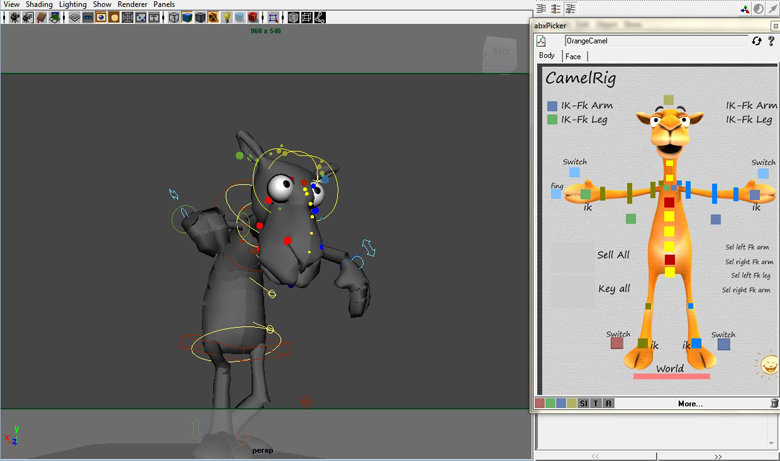Toggle the Resolution Gate icon

(101, 18)
